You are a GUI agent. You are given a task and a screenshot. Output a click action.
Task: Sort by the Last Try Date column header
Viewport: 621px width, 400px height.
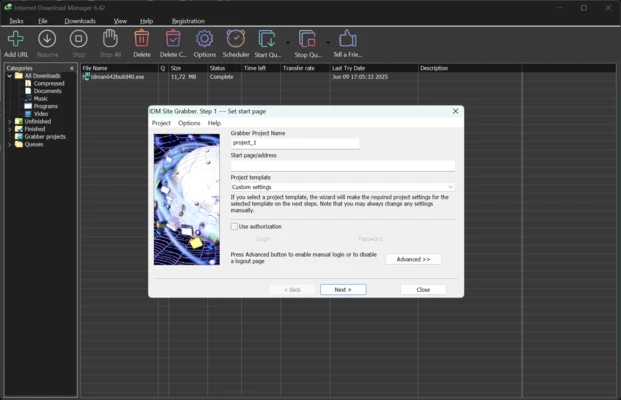click(x=373, y=68)
